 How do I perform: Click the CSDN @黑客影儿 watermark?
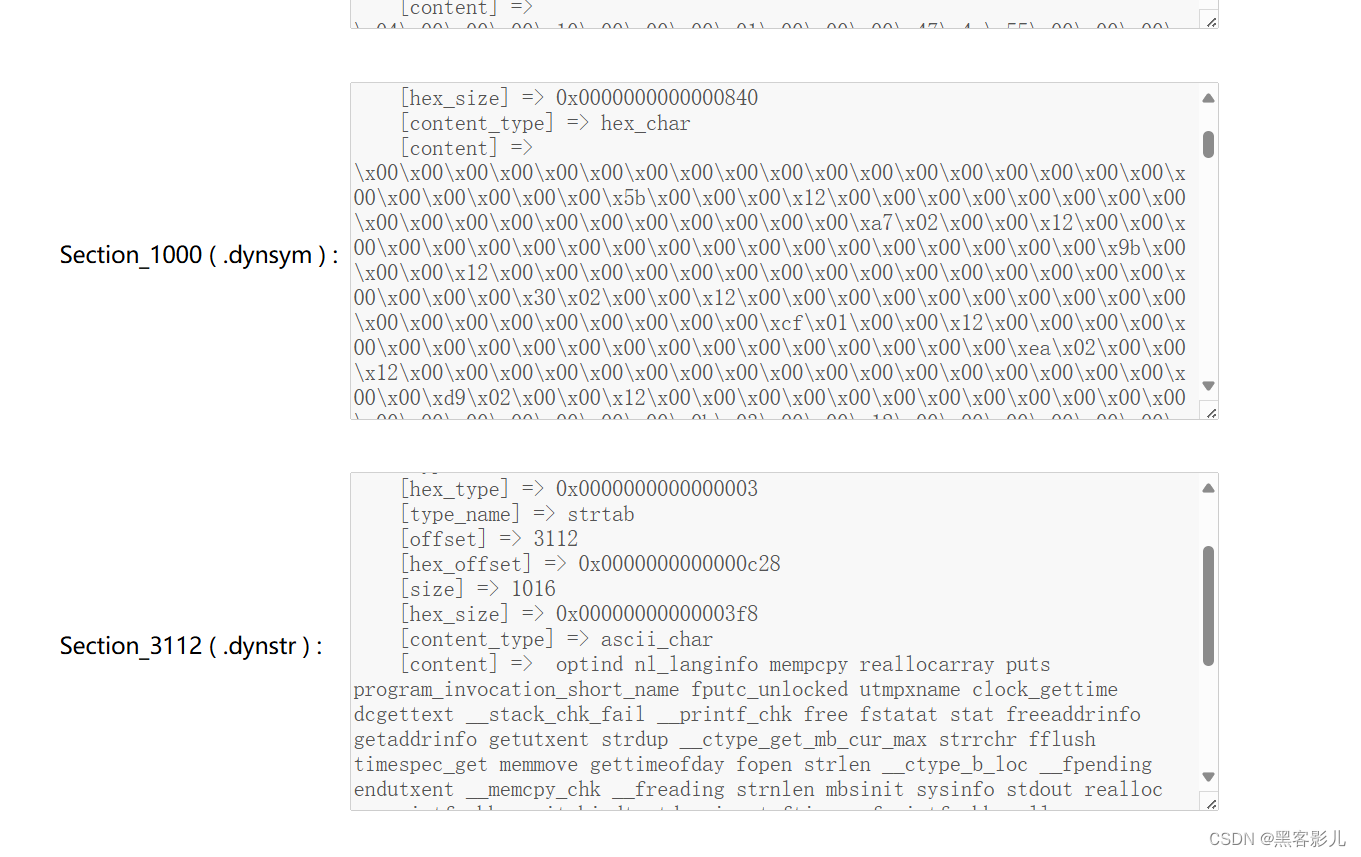(x=1277, y=839)
